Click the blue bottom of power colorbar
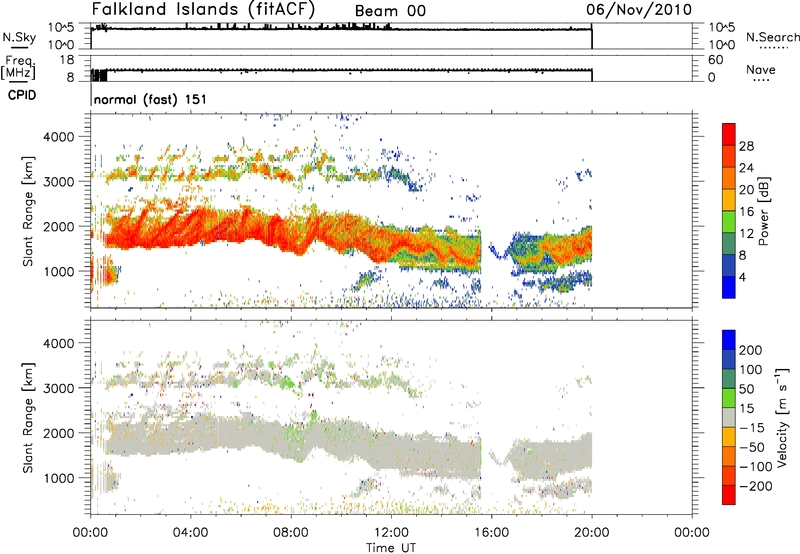Screen dimensions: 800x554 729,287
